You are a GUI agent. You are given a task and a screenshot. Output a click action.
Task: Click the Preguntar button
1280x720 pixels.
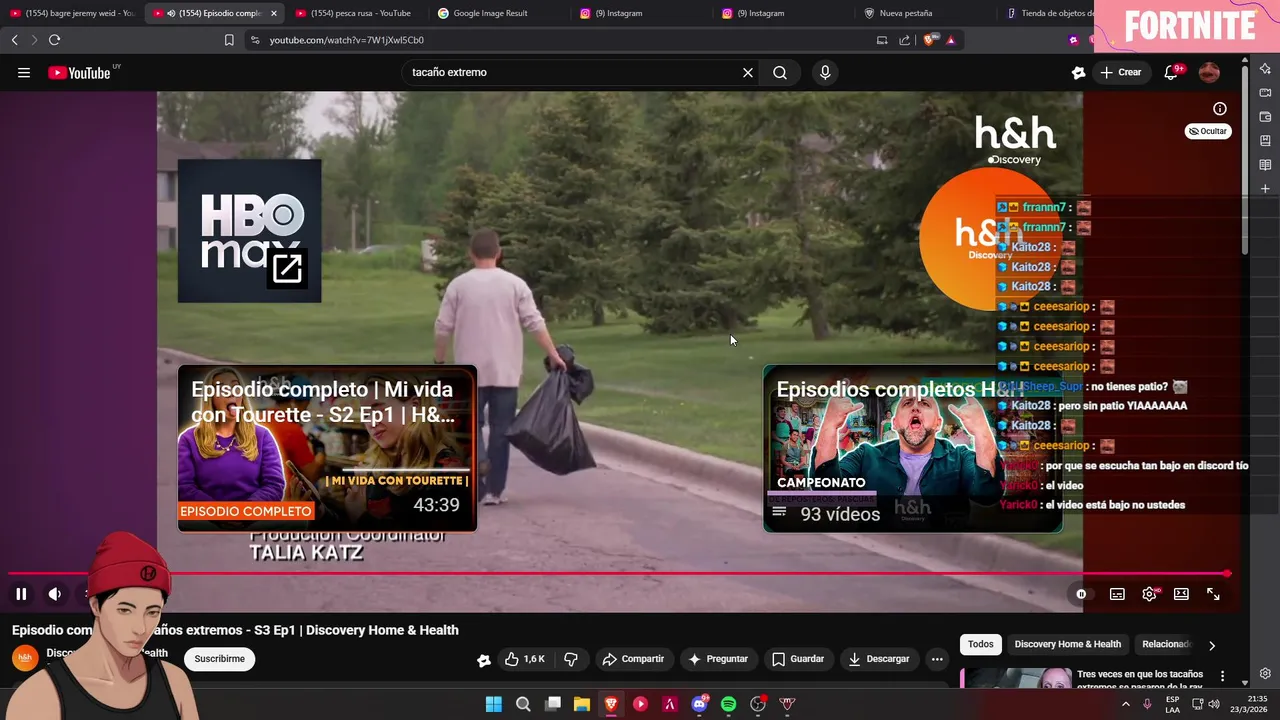coord(718,659)
